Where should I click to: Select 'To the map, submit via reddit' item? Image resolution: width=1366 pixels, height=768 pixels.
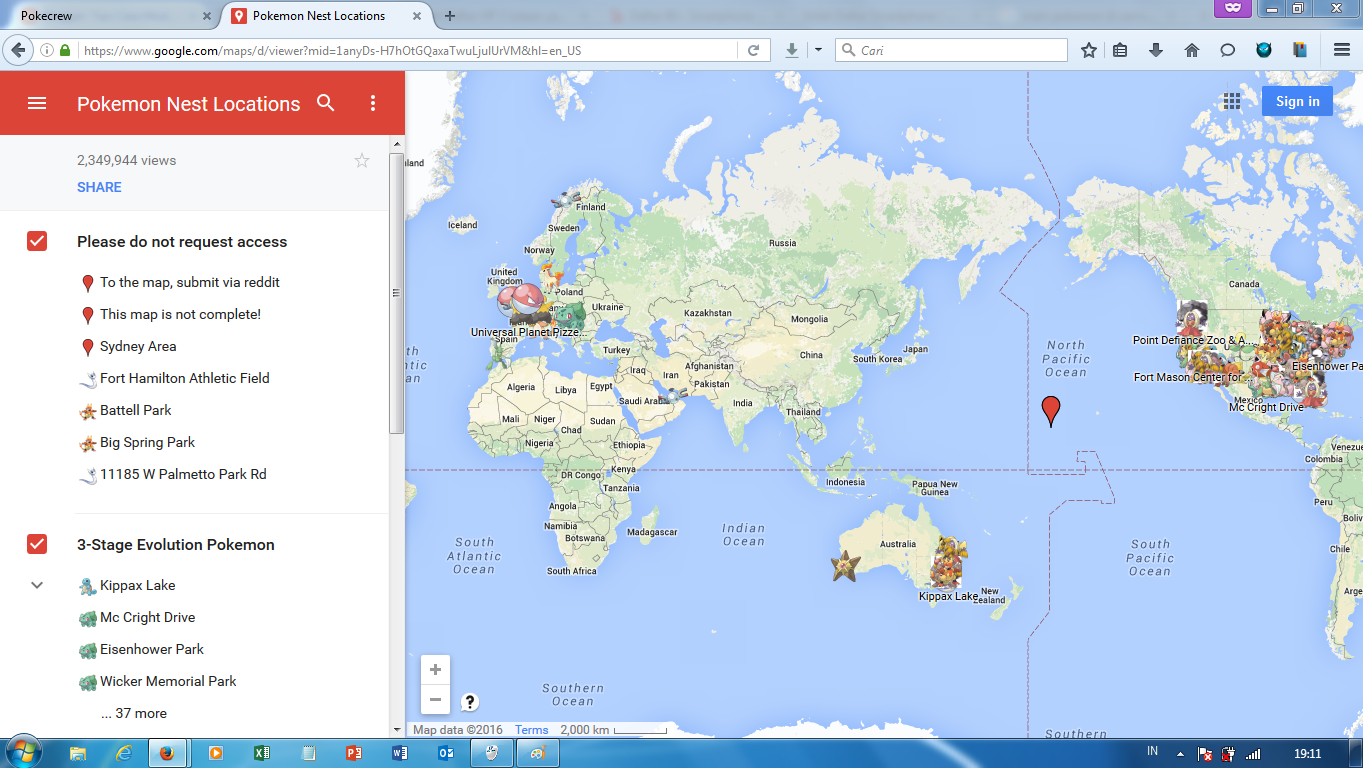click(x=190, y=282)
